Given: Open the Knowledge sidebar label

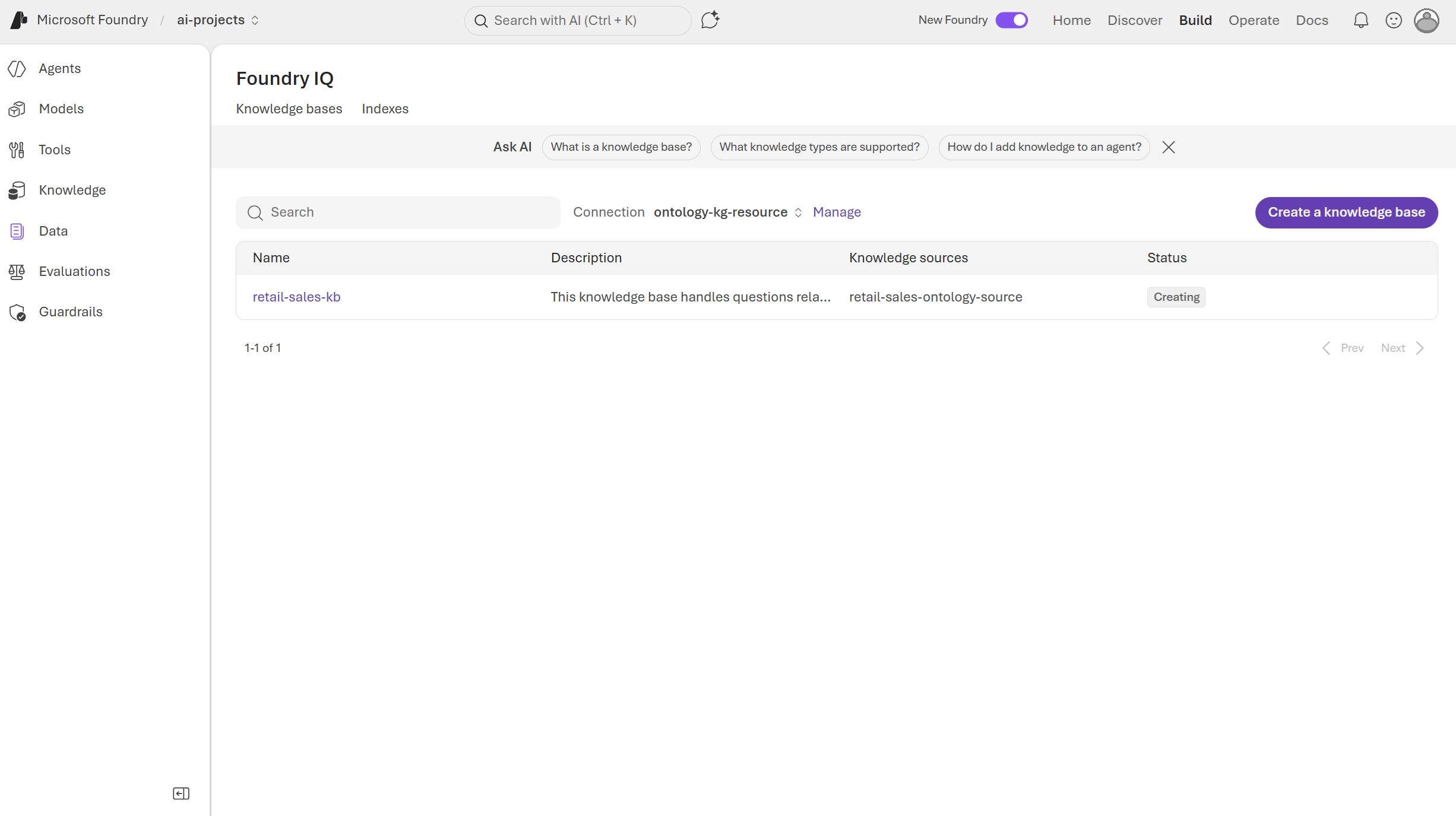Looking at the screenshot, I should click(x=72, y=190).
